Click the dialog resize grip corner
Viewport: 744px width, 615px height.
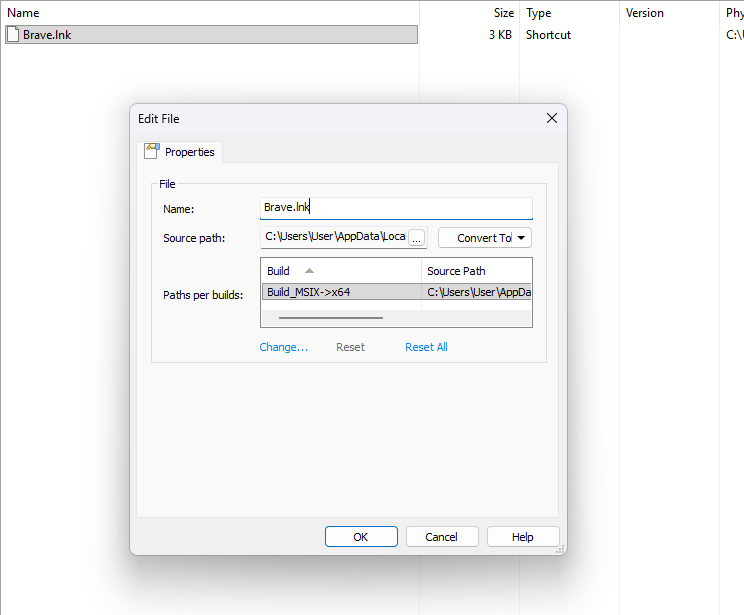tap(560, 549)
